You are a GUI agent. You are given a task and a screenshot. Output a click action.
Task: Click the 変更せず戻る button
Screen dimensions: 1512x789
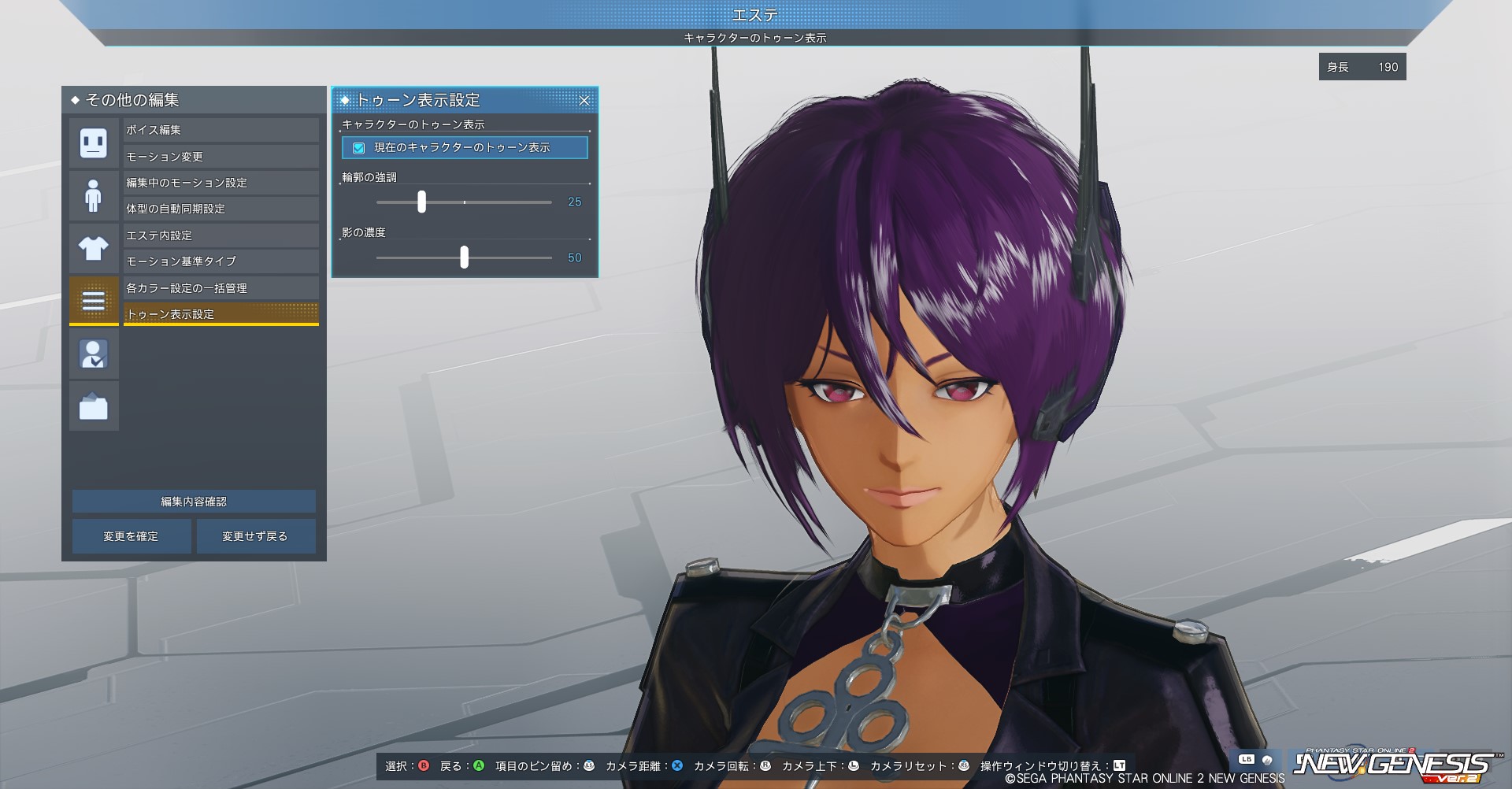(x=256, y=536)
